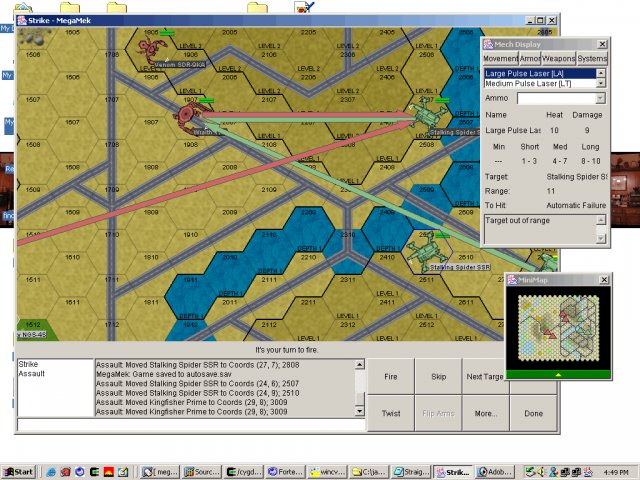Viewport: 640px width, 480px height.
Task: Open the Windows Start menu
Action: coord(19,472)
